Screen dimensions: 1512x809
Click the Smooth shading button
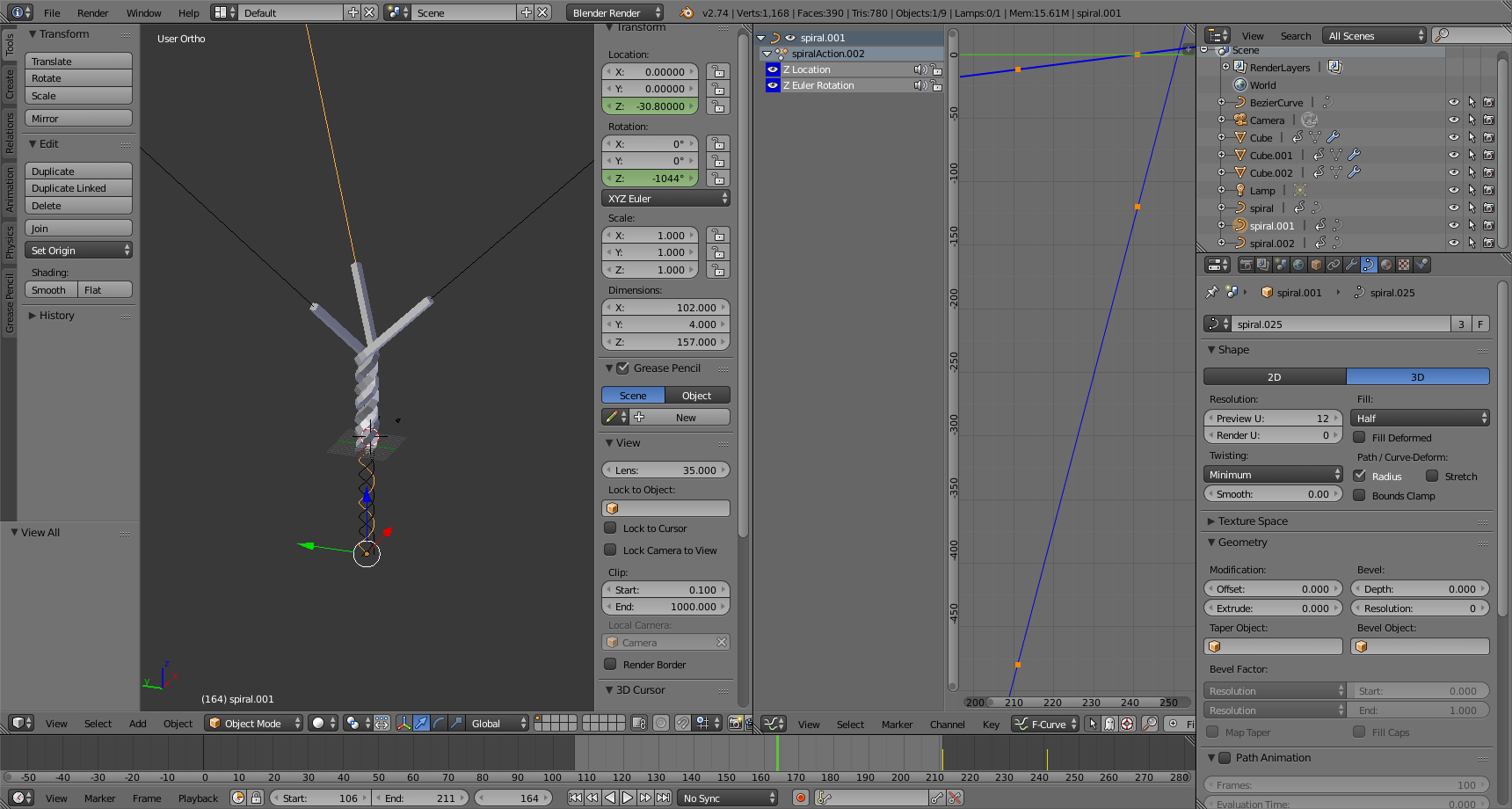[x=51, y=289]
